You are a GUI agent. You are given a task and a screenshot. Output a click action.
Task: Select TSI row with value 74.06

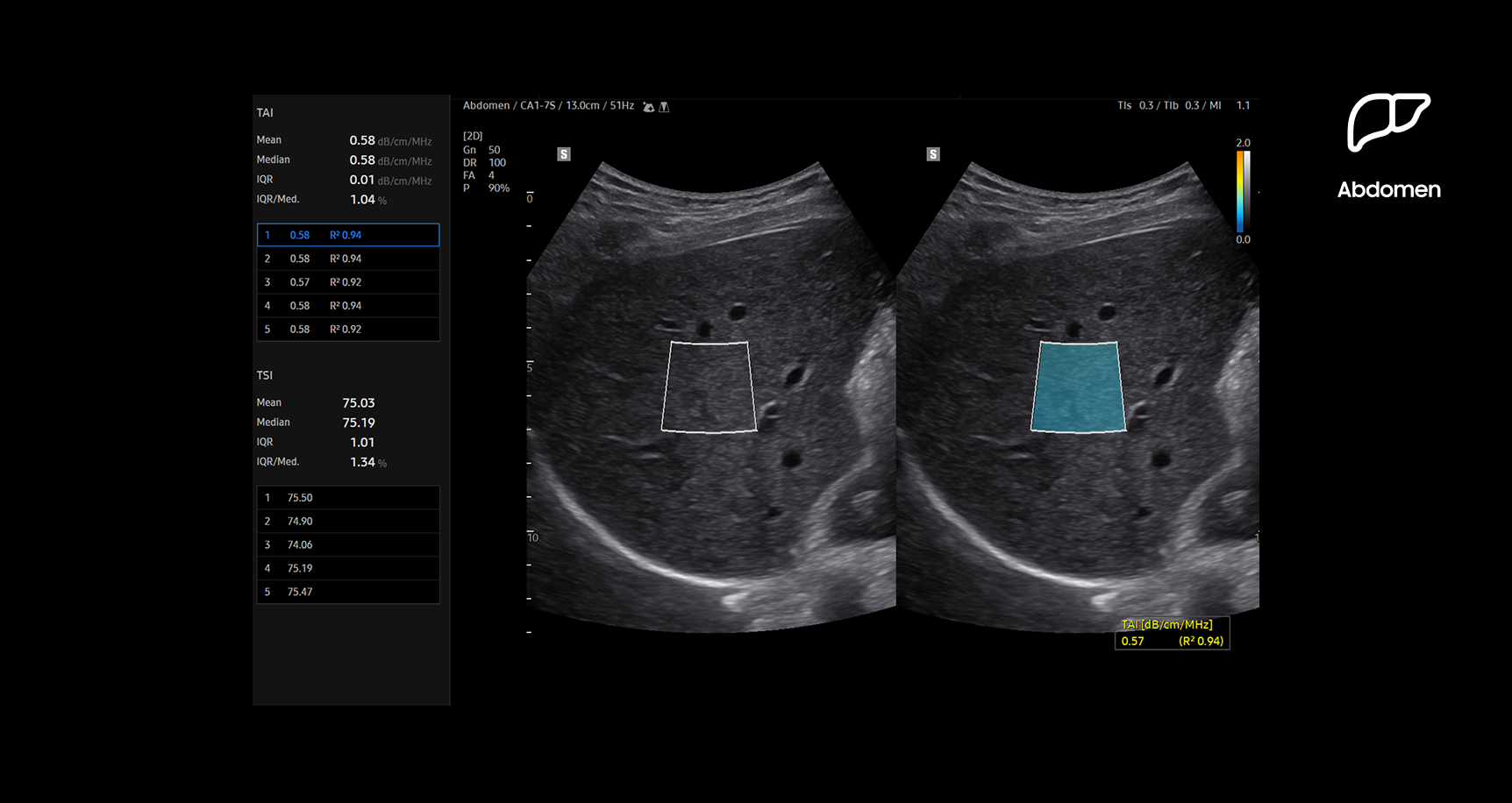(348, 545)
